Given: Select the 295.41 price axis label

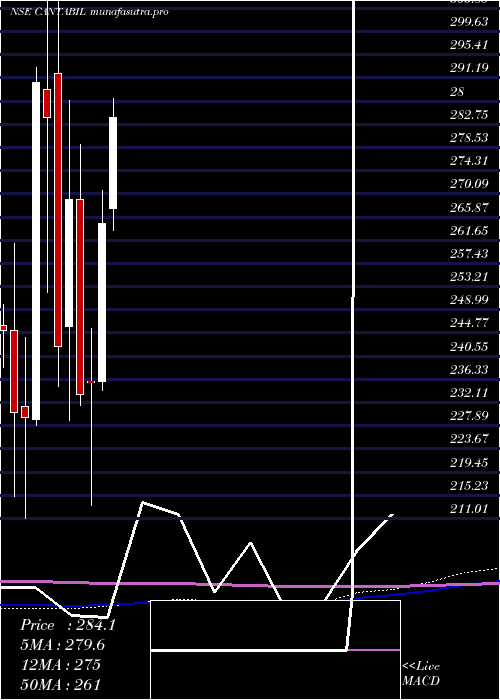Looking at the screenshot, I should [469, 45].
